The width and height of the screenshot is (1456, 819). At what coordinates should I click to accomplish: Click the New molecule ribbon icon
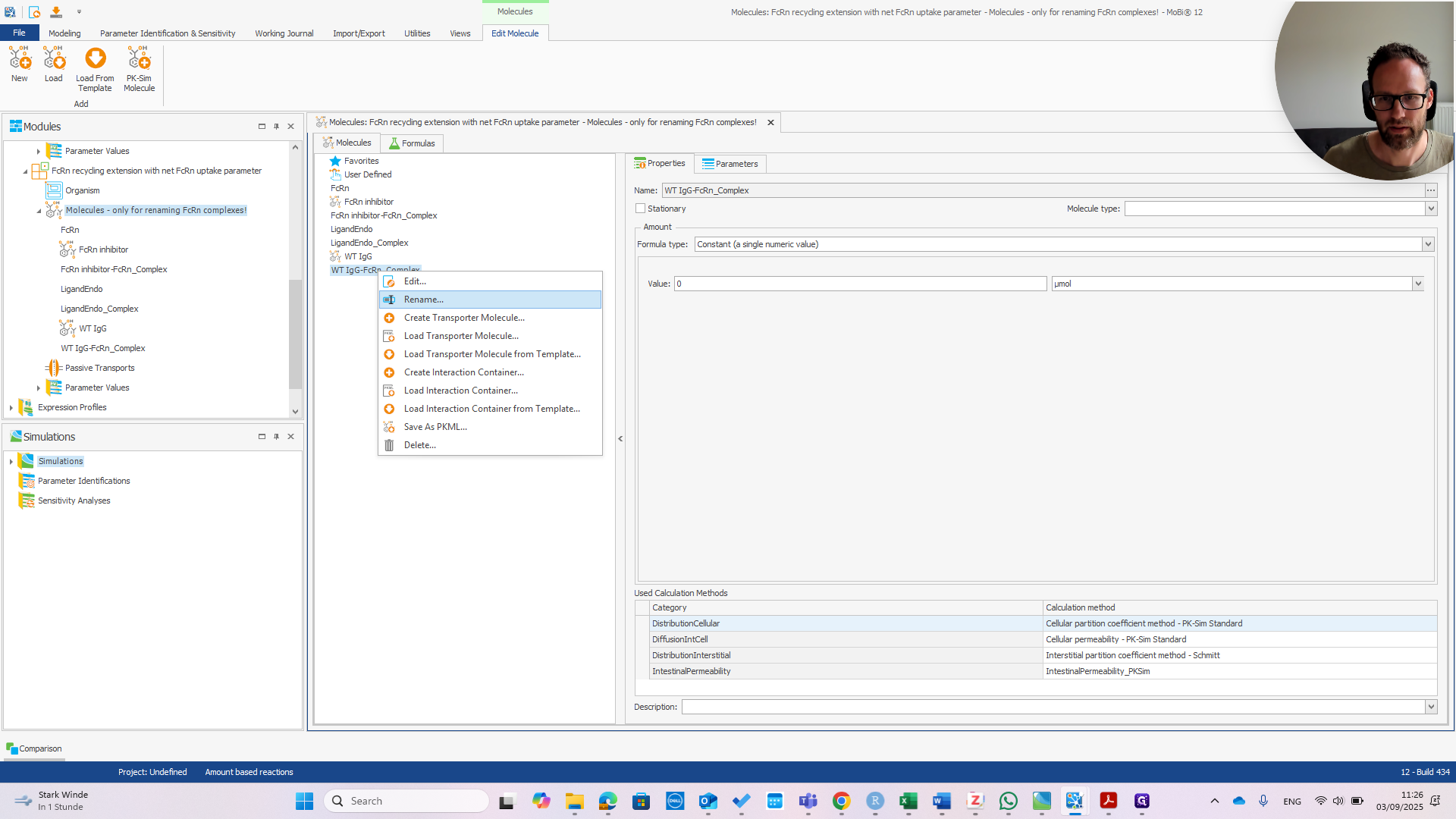20,59
